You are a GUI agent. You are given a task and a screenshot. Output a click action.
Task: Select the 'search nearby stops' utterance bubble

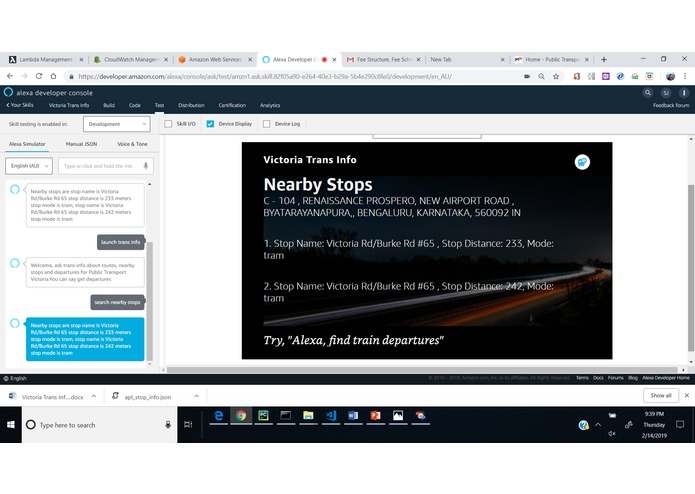[117, 302]
